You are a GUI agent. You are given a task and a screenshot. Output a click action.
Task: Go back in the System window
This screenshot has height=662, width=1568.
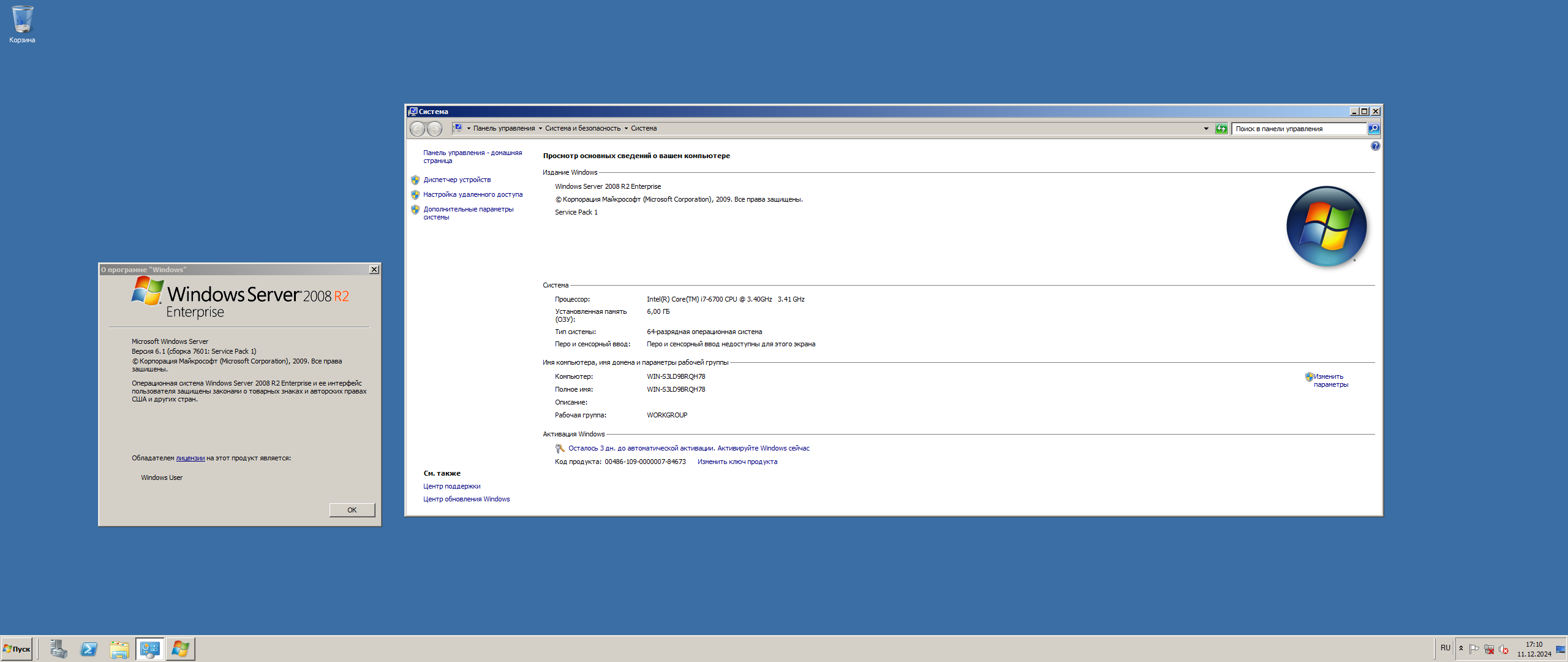point(417,129)
